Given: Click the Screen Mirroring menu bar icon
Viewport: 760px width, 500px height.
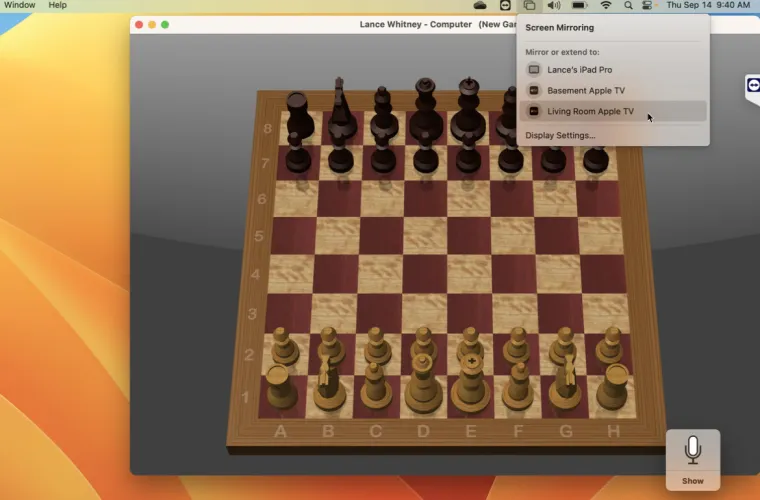Looking at the screenshot, I should tap(529, 6).
